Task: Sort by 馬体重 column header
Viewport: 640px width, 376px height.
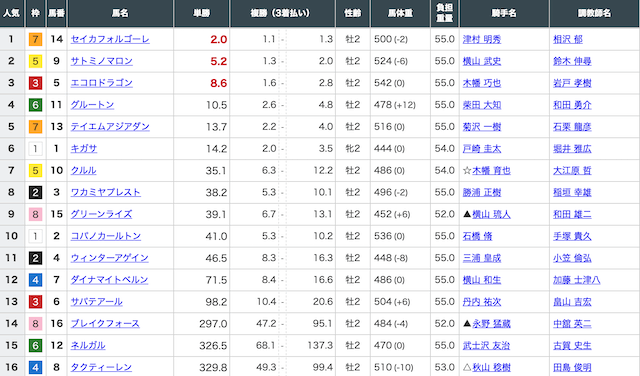Action: point(400,13)
